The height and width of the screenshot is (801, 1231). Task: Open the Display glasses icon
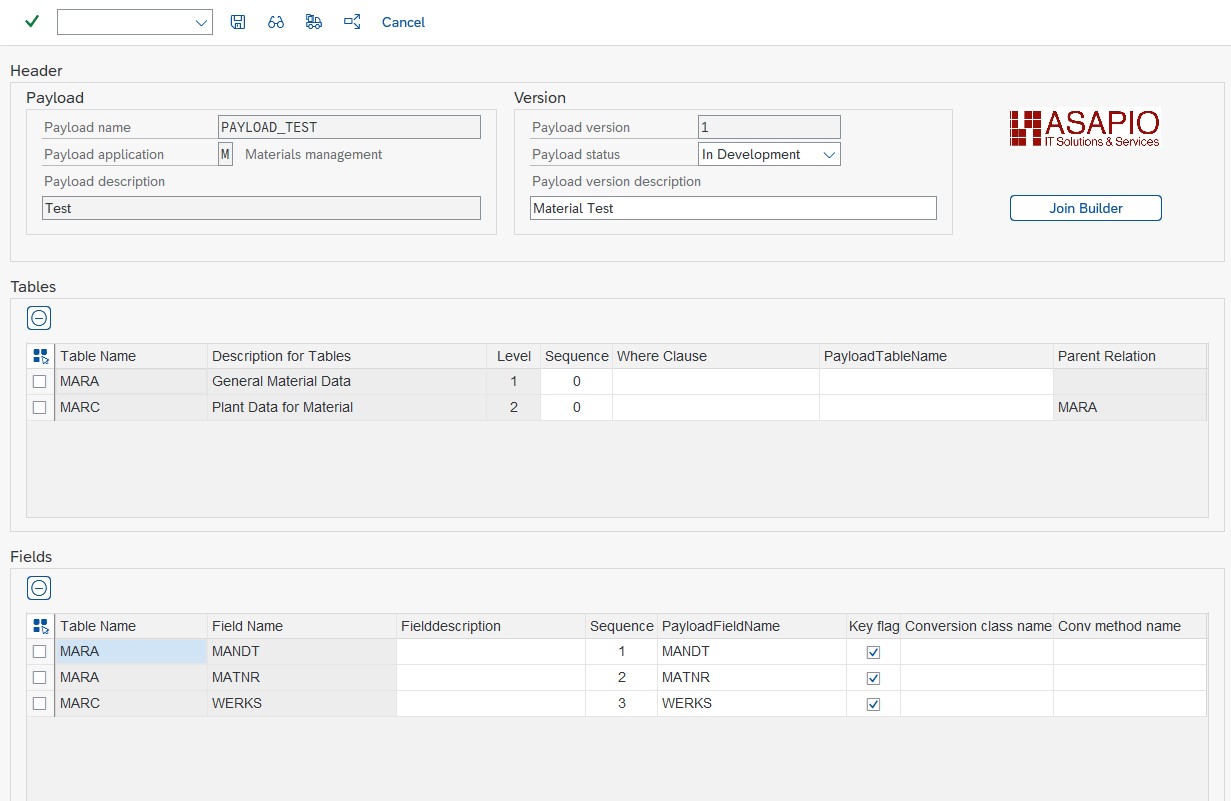click(x=275, y=21)
